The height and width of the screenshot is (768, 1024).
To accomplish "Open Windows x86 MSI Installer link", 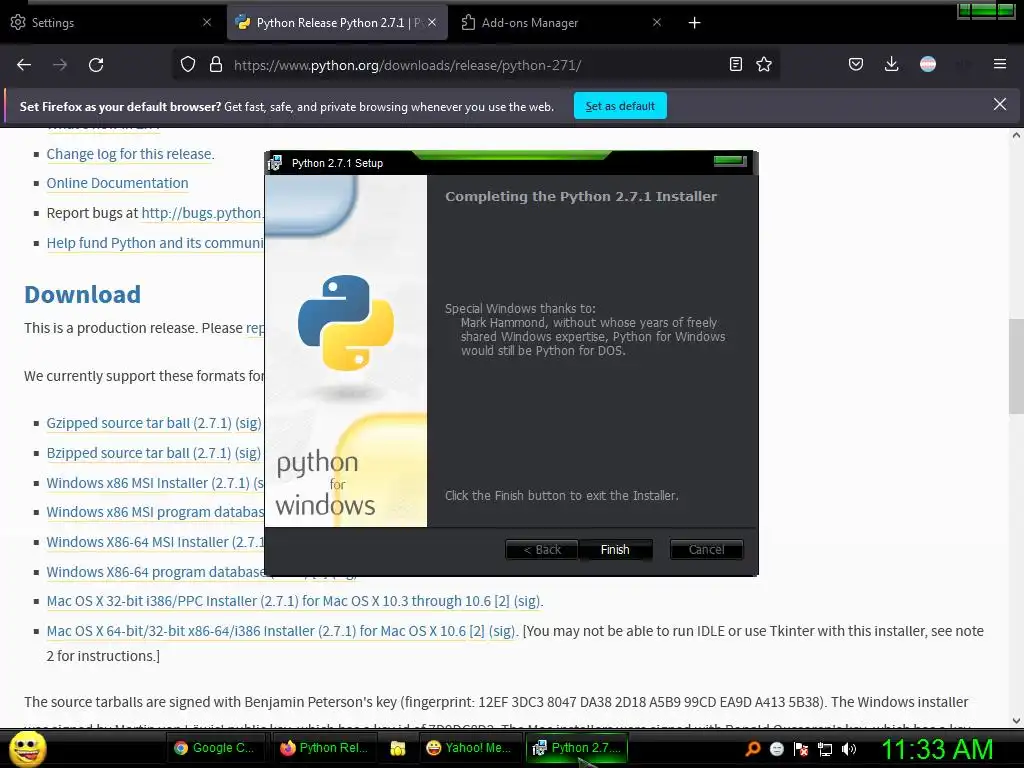I will 148,483.
